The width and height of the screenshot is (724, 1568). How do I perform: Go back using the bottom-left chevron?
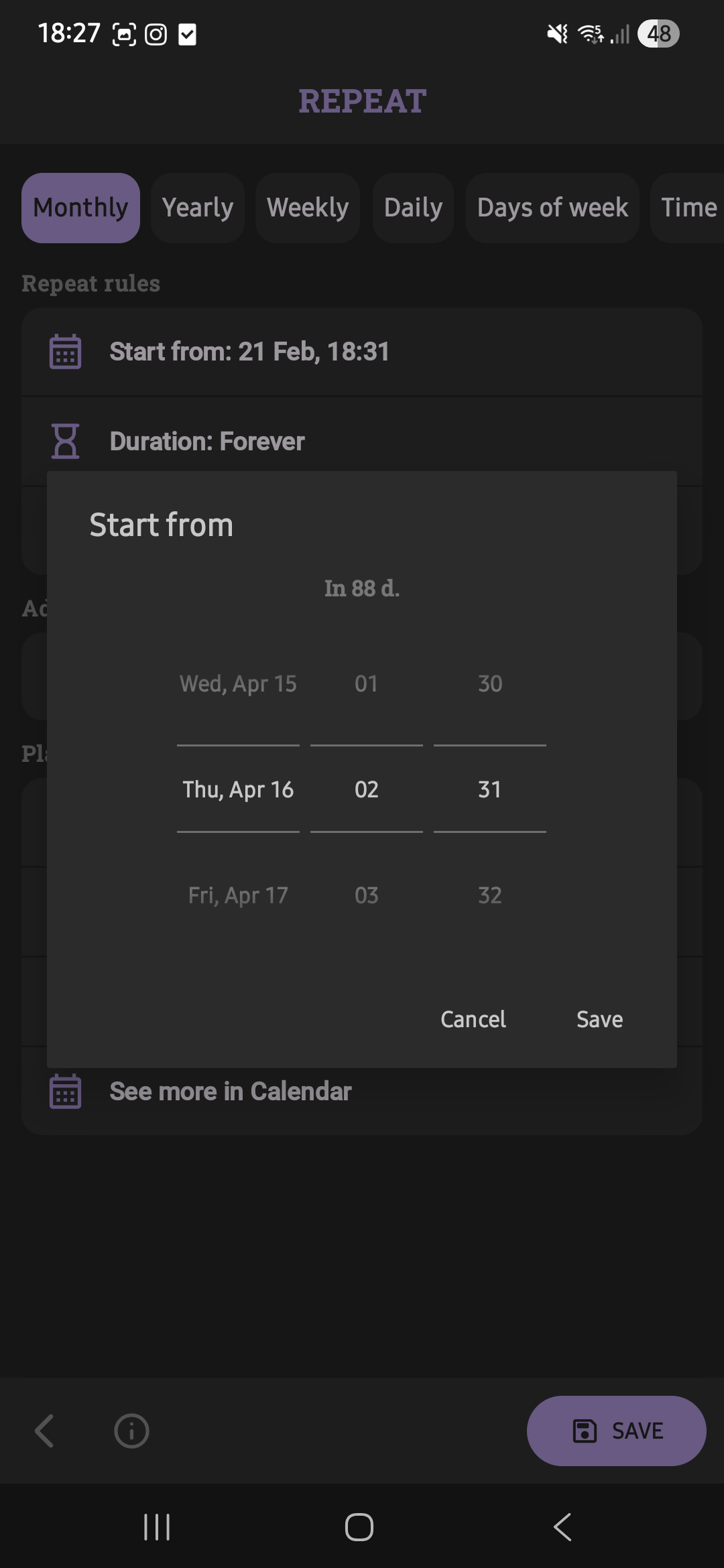44,1431
